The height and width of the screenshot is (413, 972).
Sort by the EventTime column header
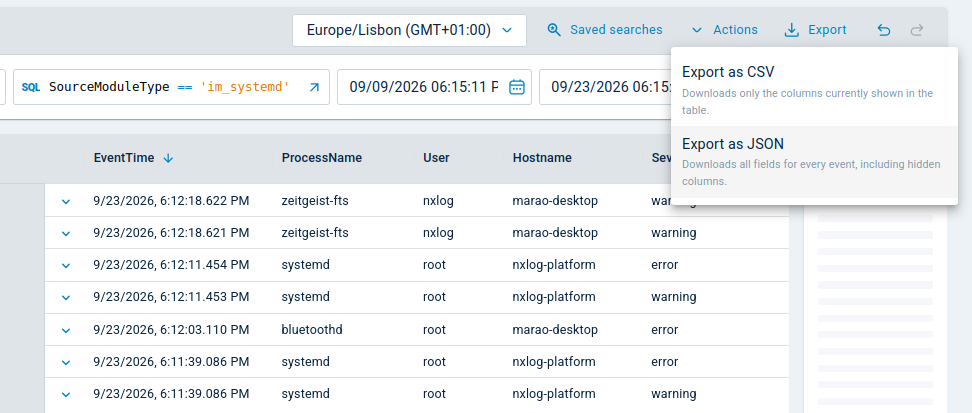(124, 158)
